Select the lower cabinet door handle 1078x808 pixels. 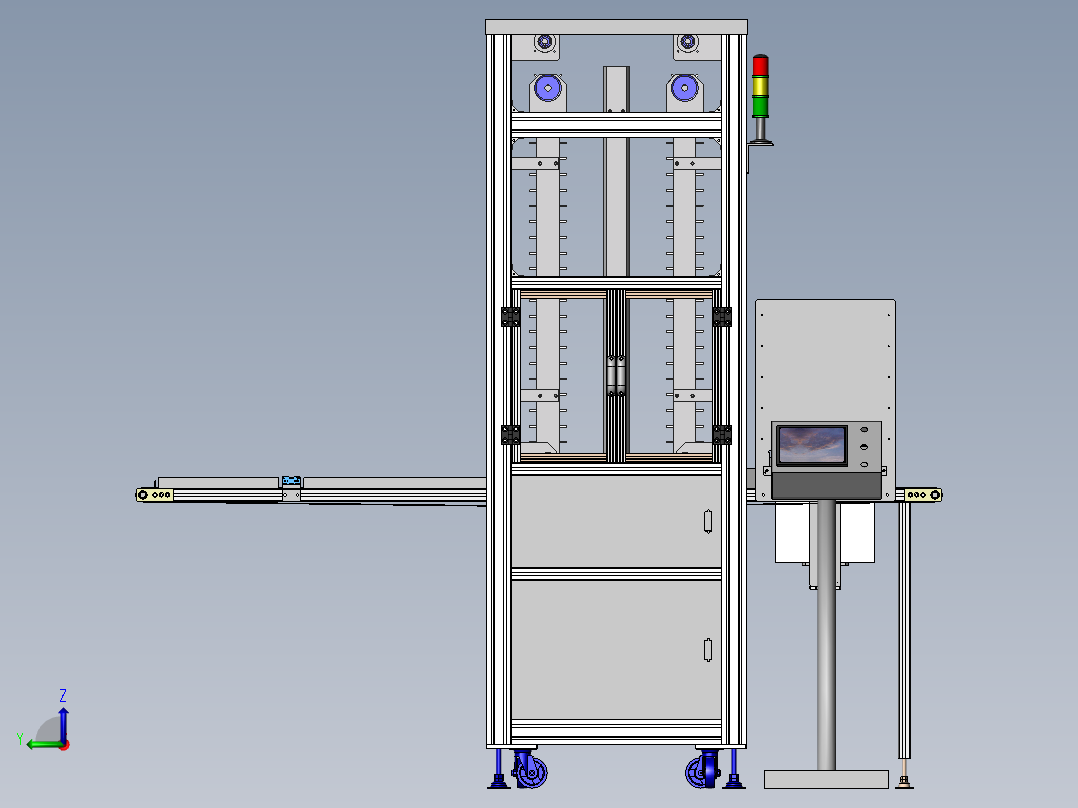[x=707, y=650]
